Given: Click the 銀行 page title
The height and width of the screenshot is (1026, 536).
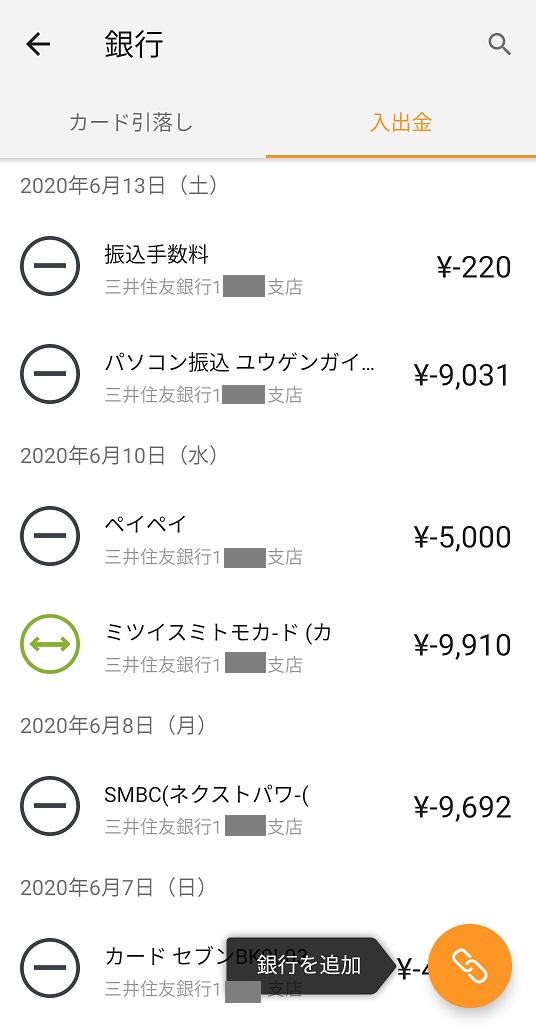Looking at the screenshot, I should click(134, 44).
